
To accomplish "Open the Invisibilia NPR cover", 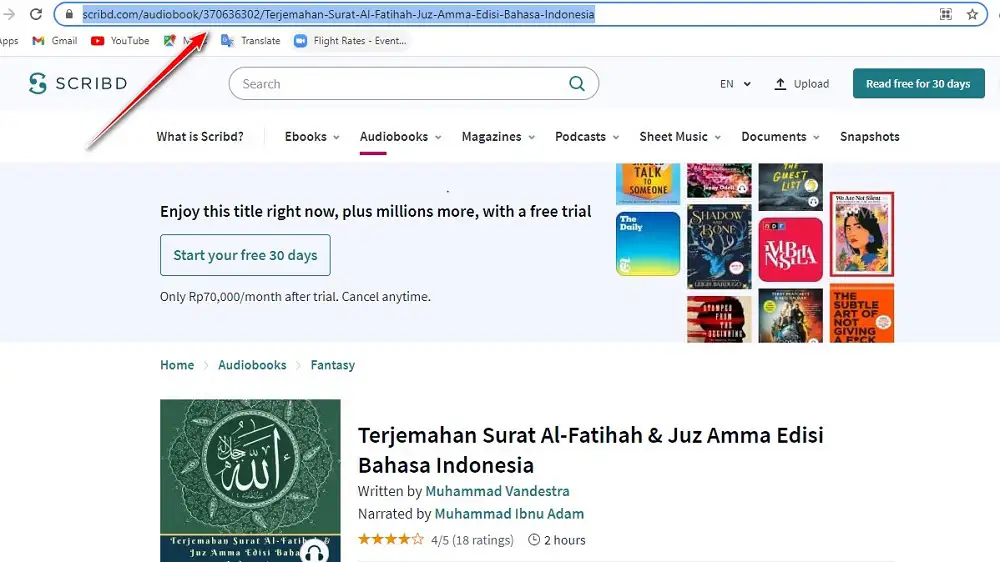I will pos(790,249).
